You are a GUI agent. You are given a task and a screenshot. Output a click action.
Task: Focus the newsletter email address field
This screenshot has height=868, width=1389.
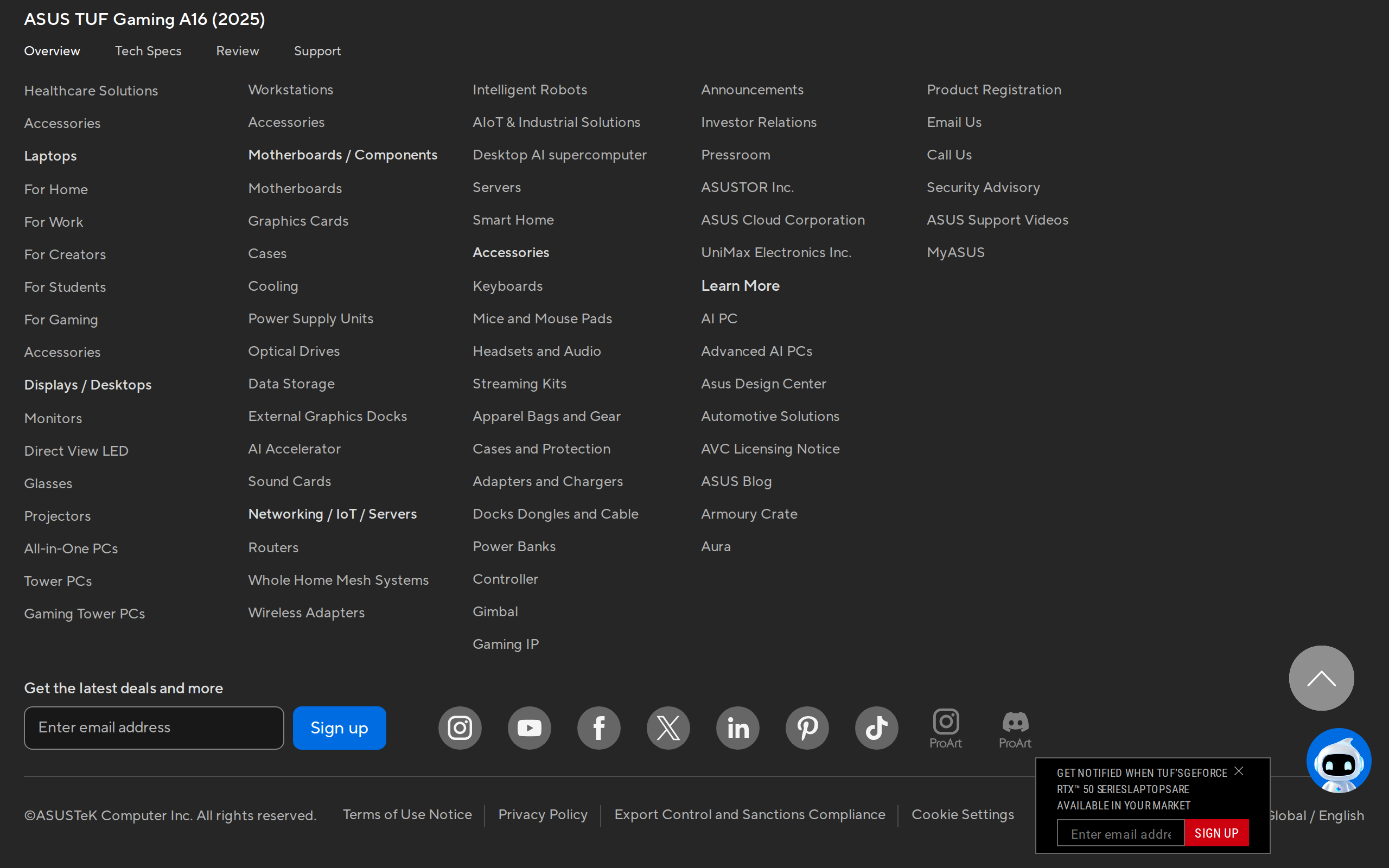click(x=154, y=728)
